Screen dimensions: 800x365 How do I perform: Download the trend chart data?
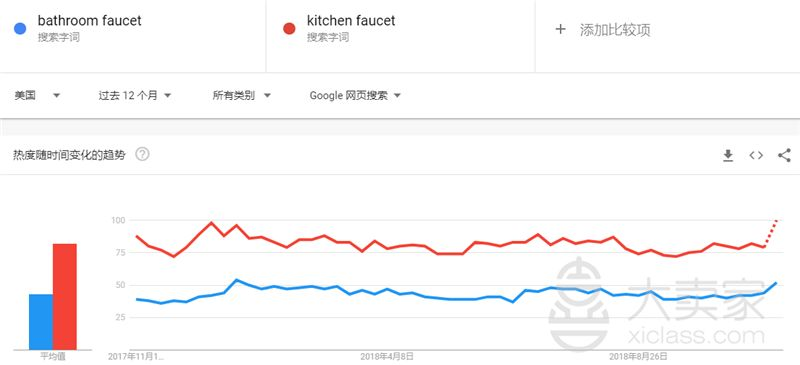click(x=728, y=156)
